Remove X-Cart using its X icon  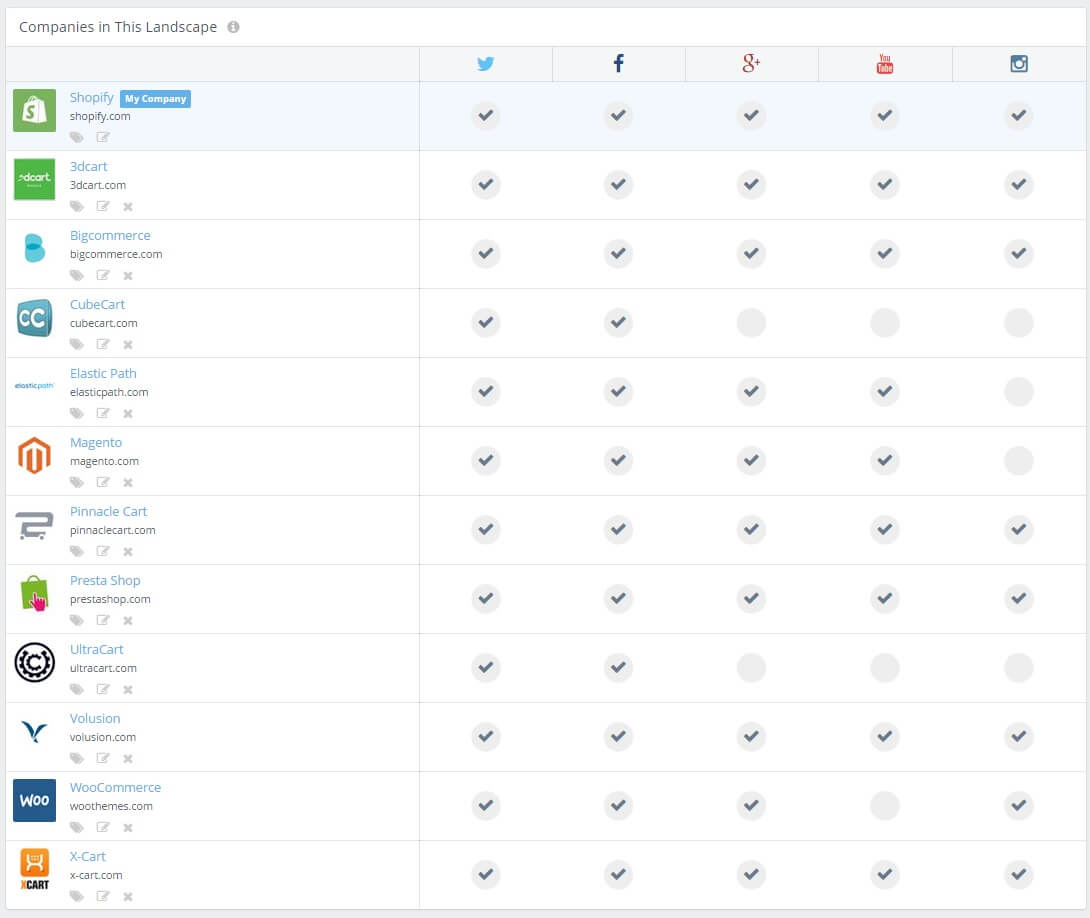pyautogui.click(x=128, y=896)
